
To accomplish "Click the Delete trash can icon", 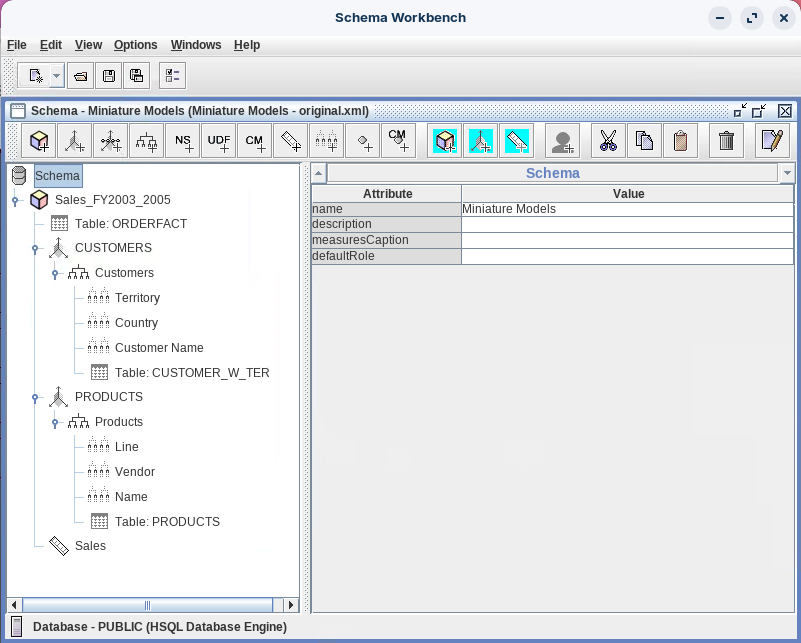I will tap(726, 141).
